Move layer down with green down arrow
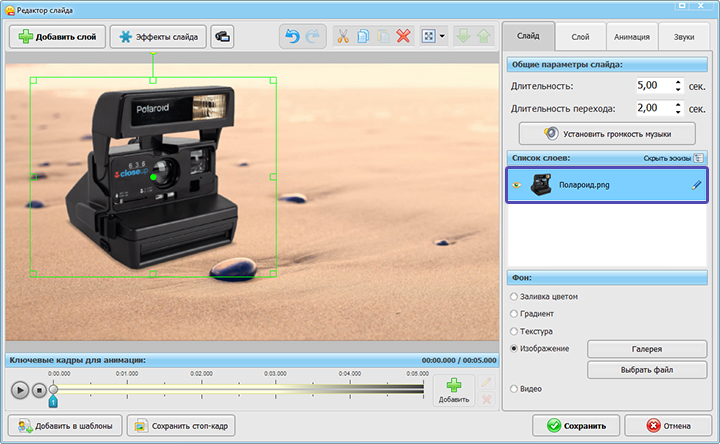 pos(463,36)
